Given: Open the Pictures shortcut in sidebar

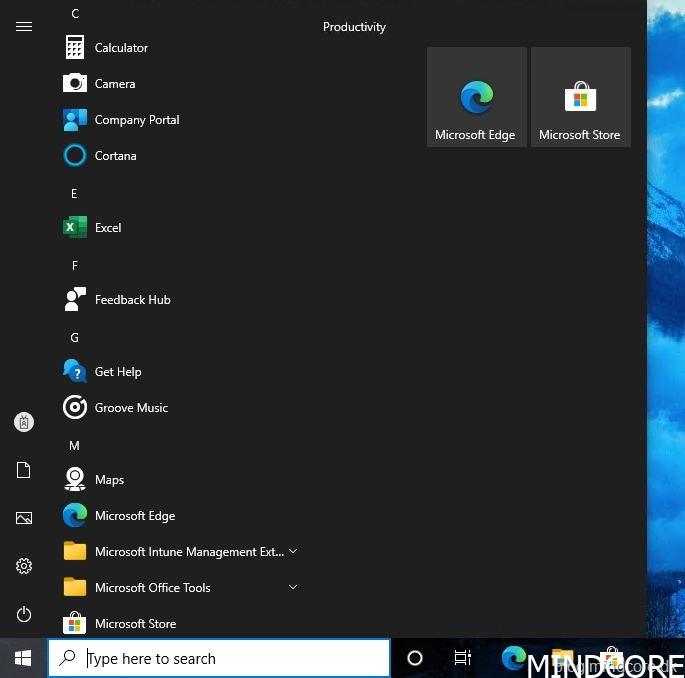Looking at the screenshot, I should (x=24, y=518).
